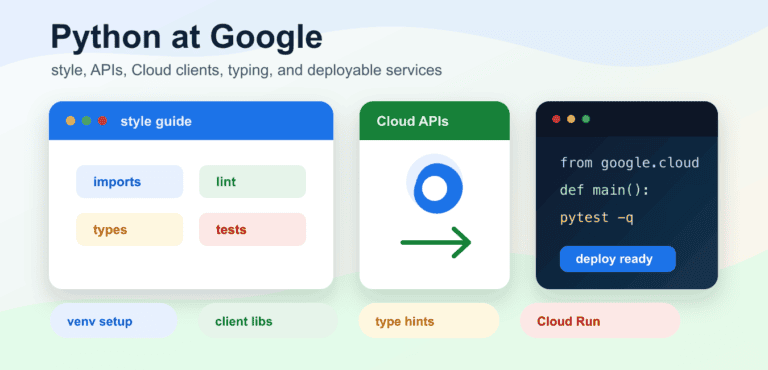
Task: Click the yellow dot in style guide header
Action: coord(71,121)
